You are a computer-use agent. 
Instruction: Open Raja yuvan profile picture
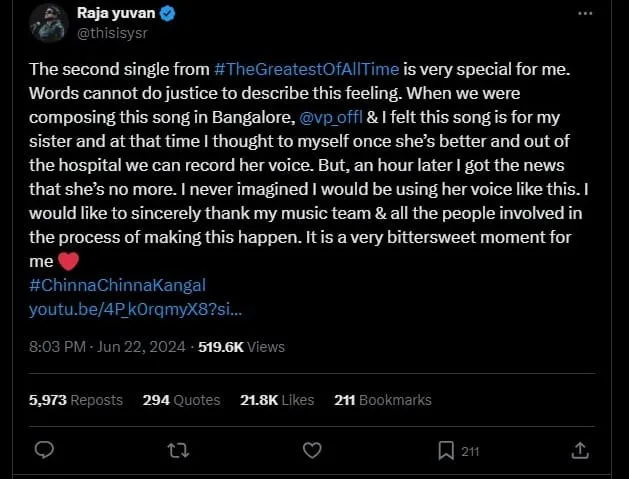pyautogui.click(x=48, y=22)
